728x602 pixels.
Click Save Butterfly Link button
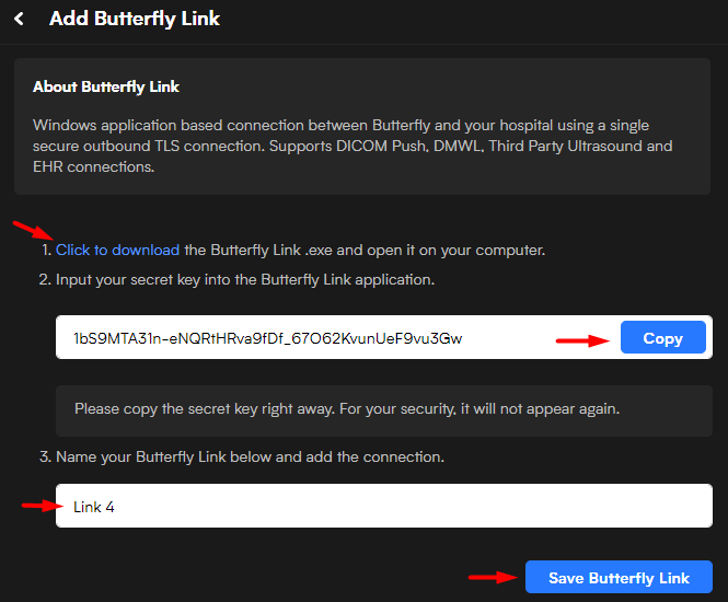(x=619, y=577)
